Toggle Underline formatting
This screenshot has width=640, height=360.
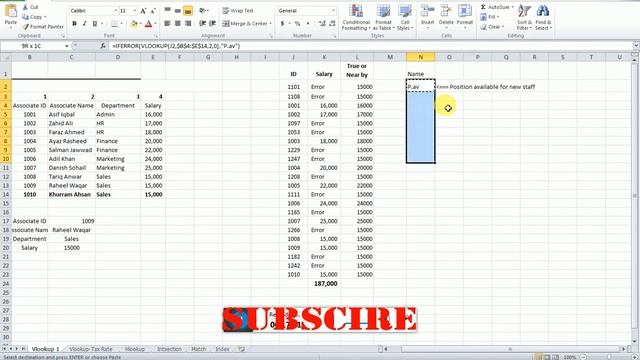(95, 24)
